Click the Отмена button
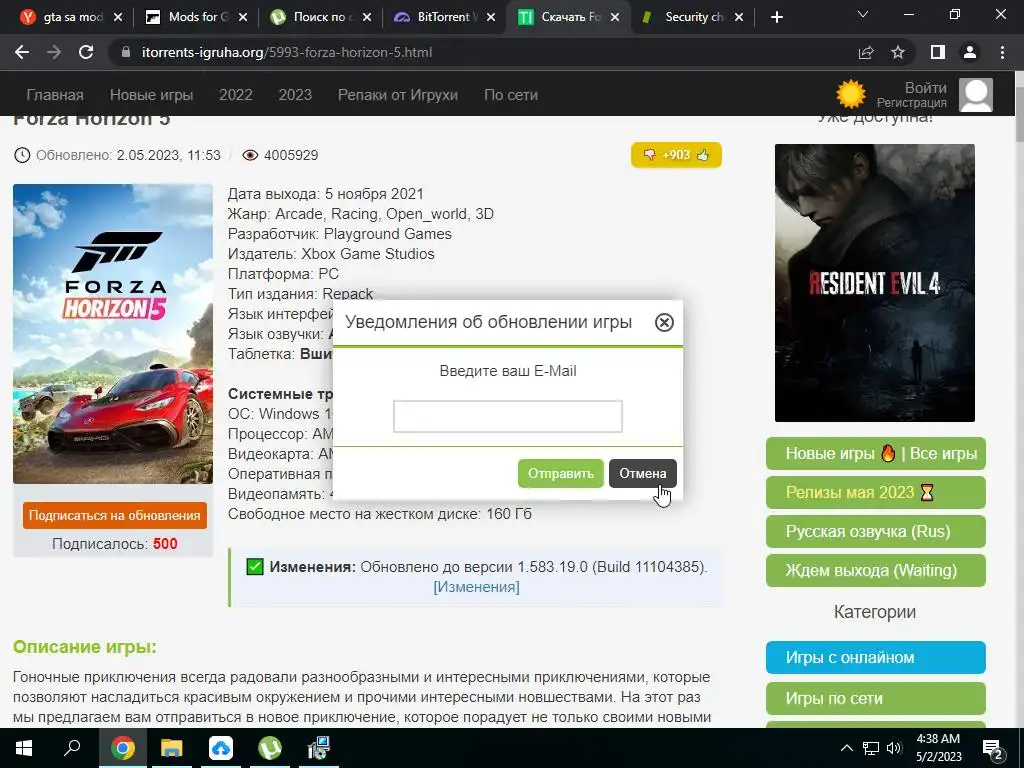 643,473
